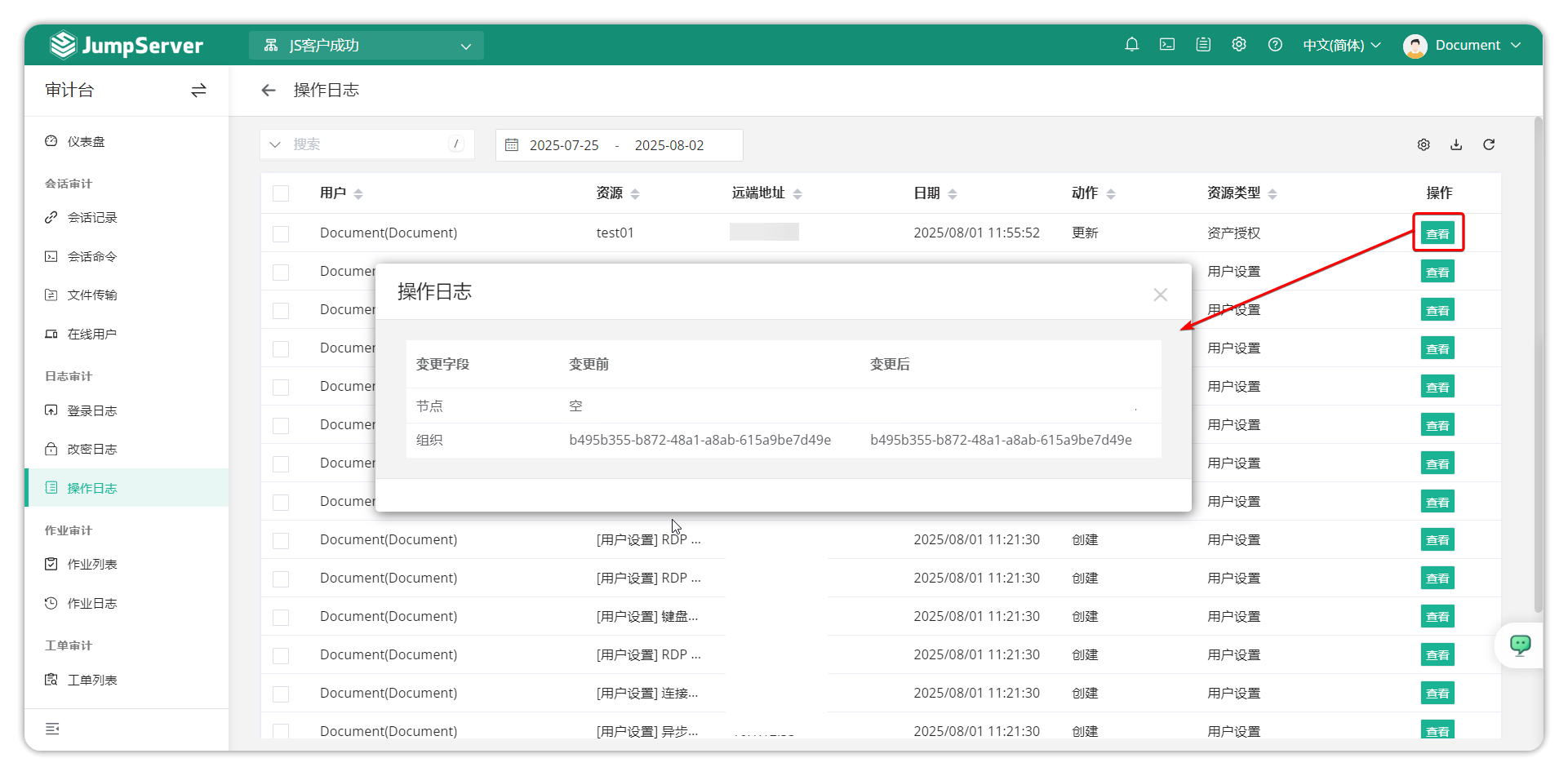Check the 键盘 row checkbox
Viewport: 1568px width, 767px height.
pos(281,617)
